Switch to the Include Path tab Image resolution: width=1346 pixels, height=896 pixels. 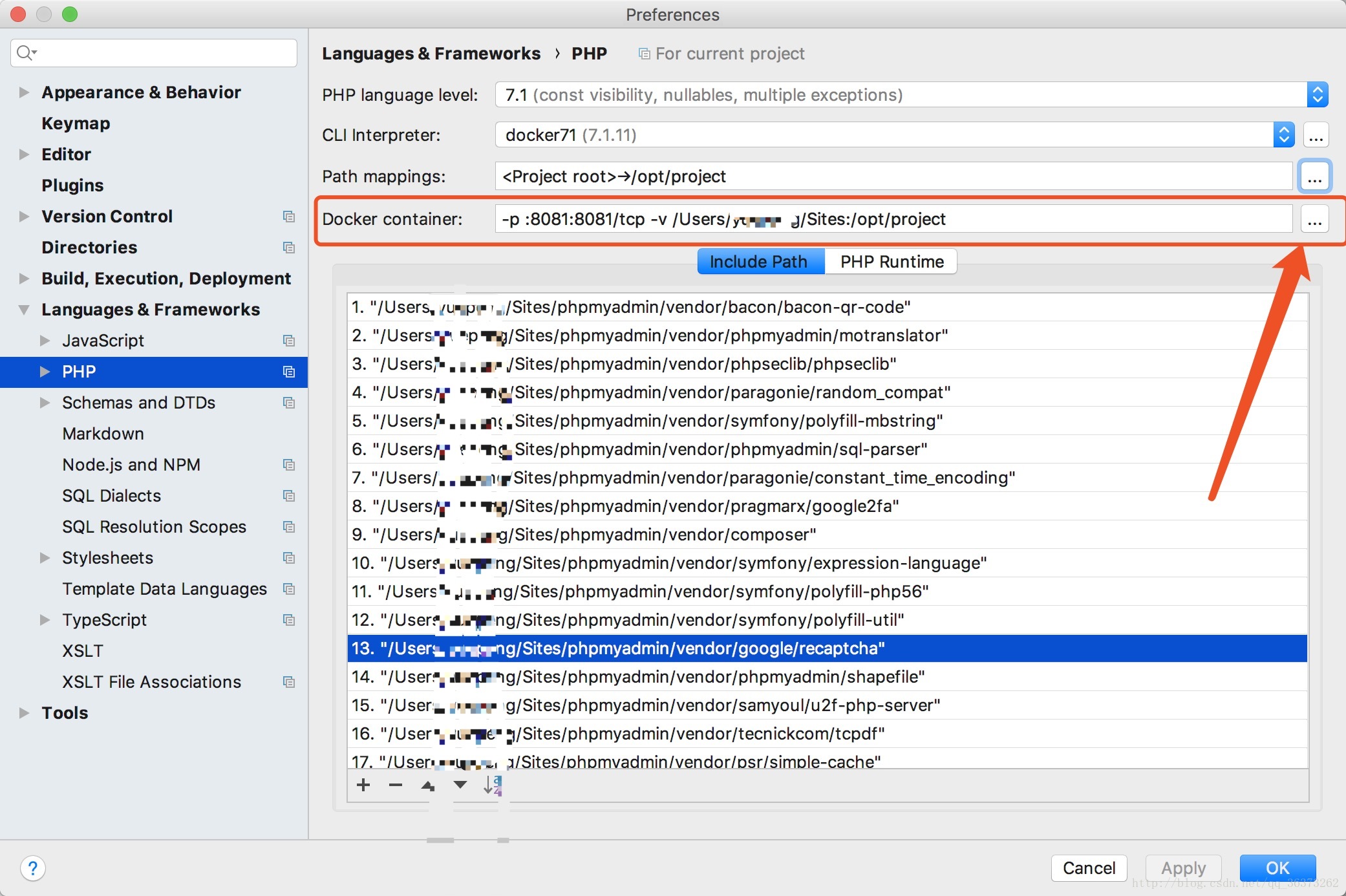(758, 261)
